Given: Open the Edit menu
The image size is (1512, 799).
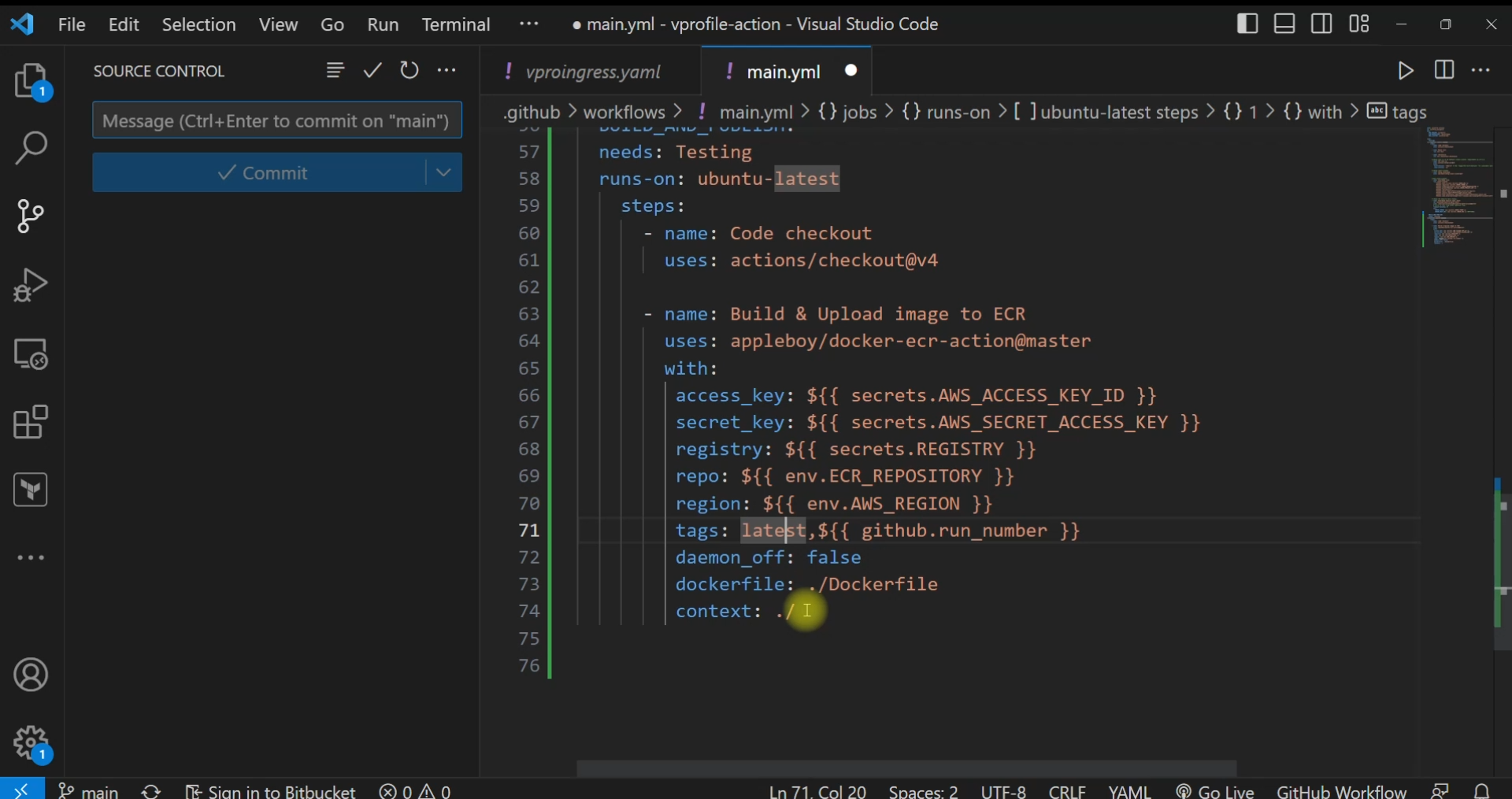Looking at the screenshot, I should click(x=124, y=24).
